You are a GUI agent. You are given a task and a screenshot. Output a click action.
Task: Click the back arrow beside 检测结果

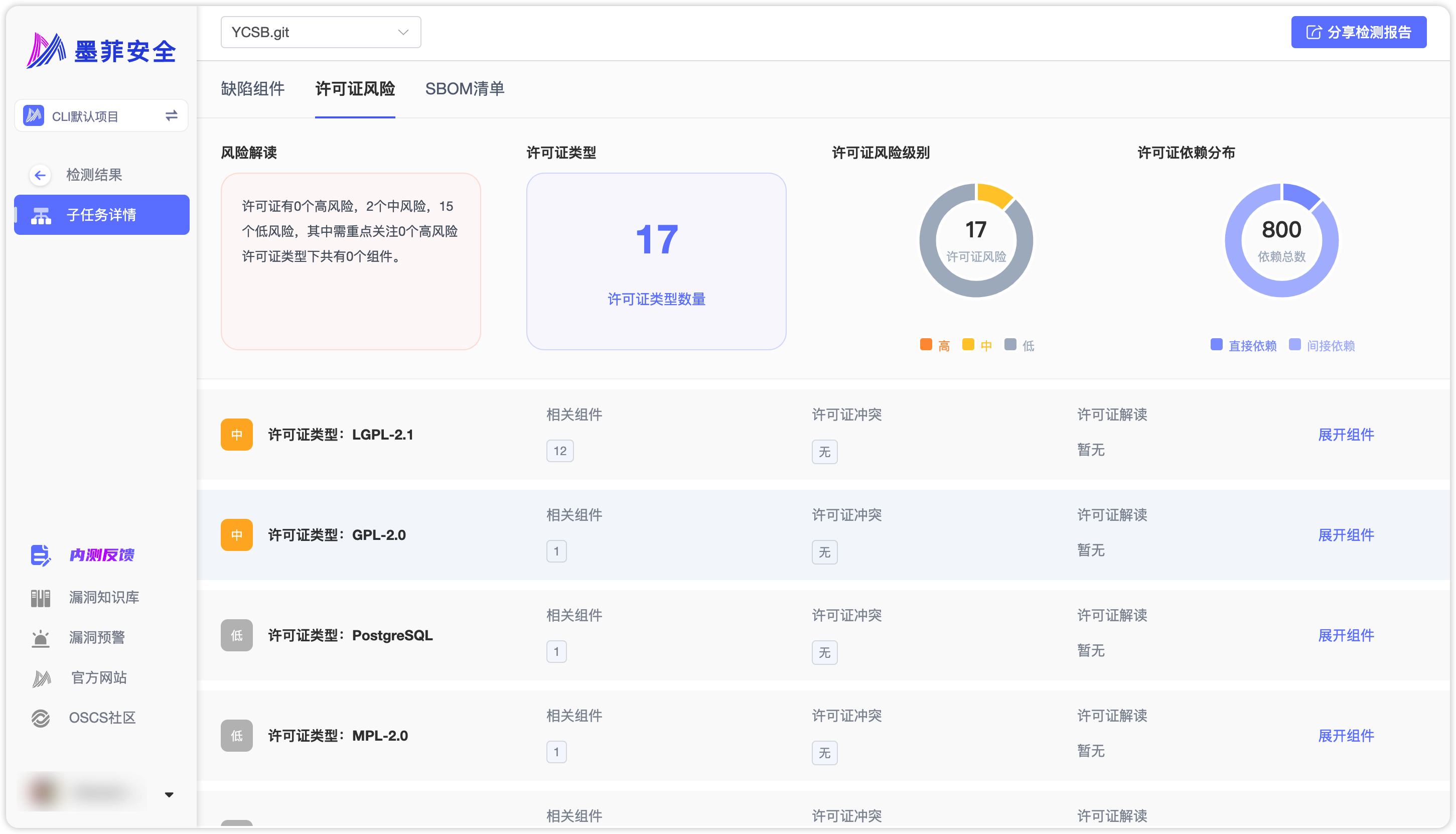tap(40, 175)
